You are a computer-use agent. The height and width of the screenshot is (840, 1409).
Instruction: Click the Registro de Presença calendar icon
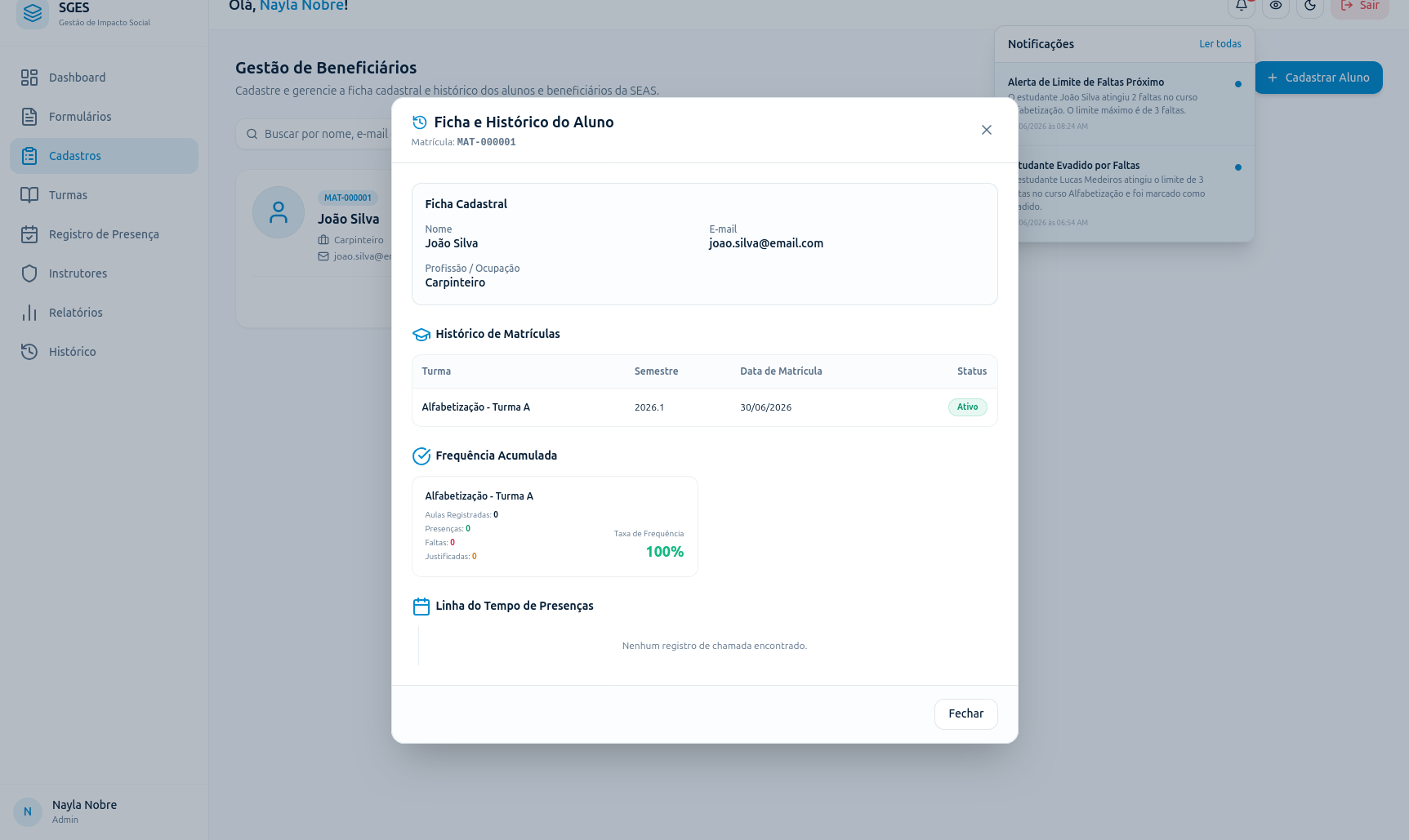(x=29, y=234)
